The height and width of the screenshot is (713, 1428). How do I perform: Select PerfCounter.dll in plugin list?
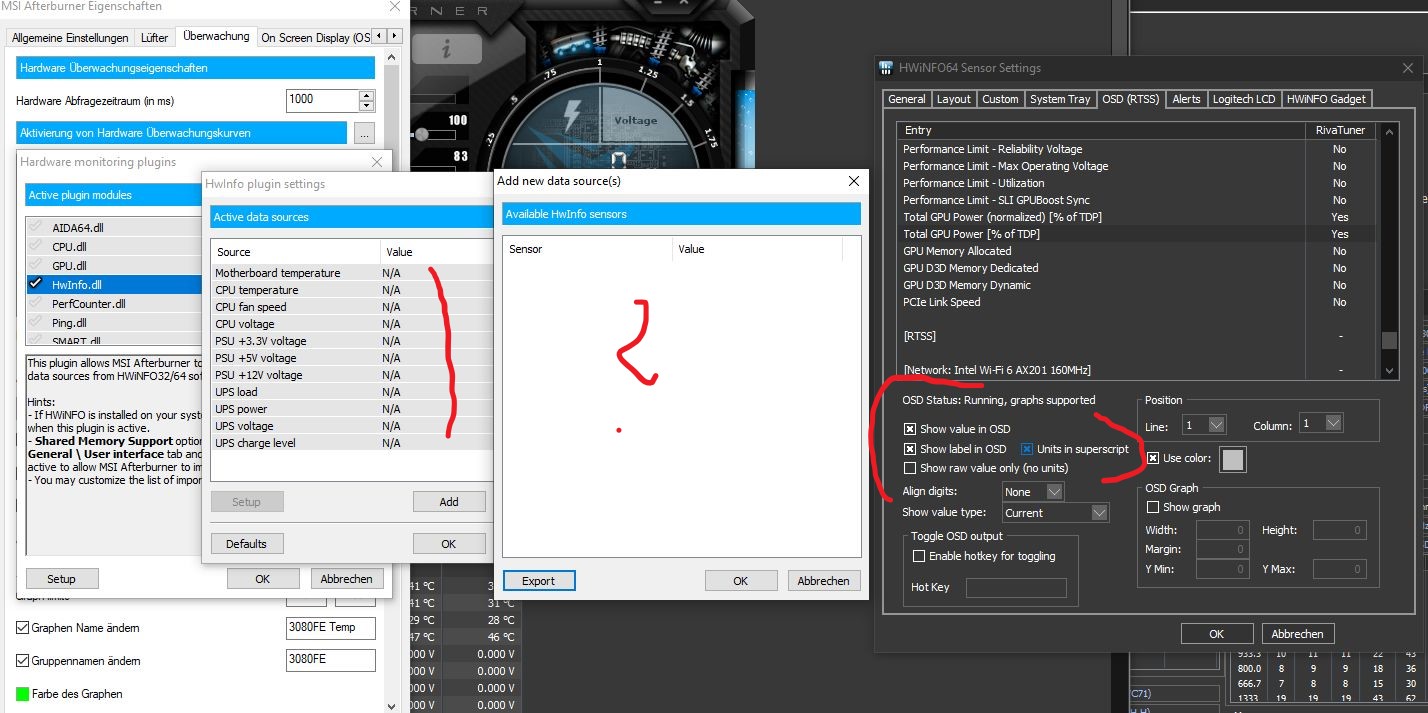coord(115,304)
